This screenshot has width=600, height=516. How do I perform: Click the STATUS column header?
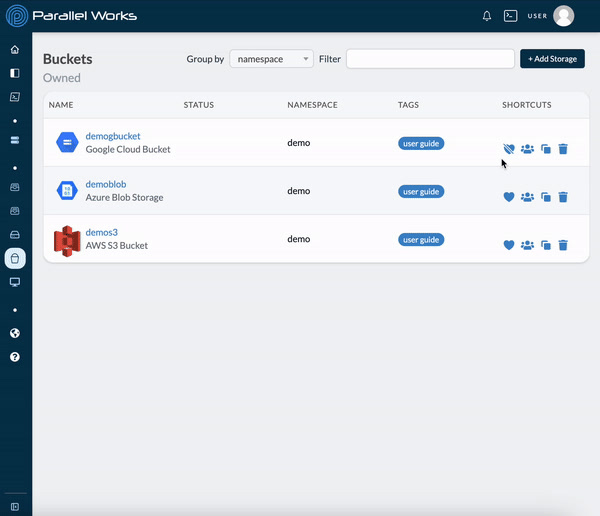[x=199, y=105]
